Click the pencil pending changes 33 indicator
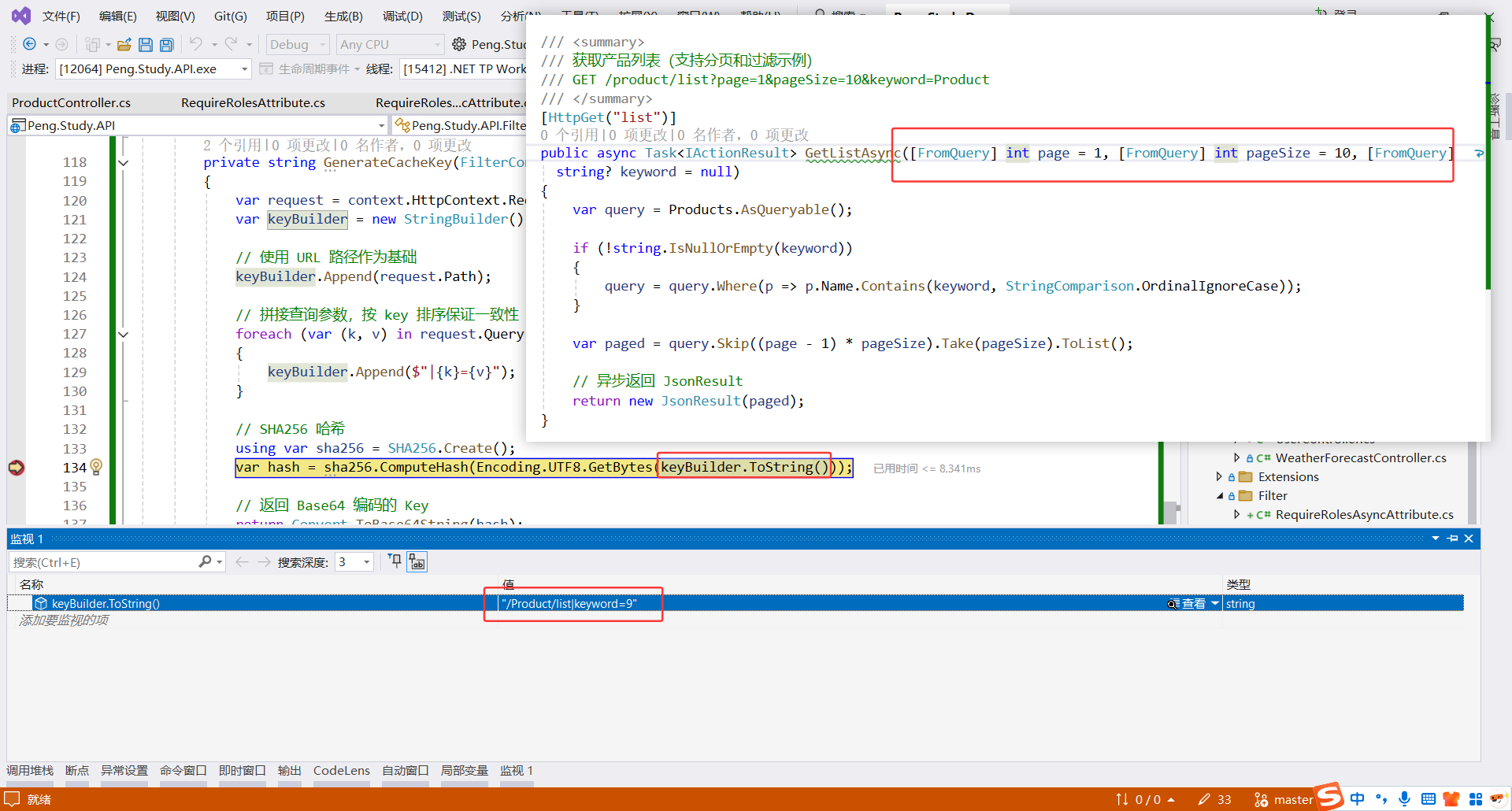The image size is (1512, 811). (x=1214, y=799)
